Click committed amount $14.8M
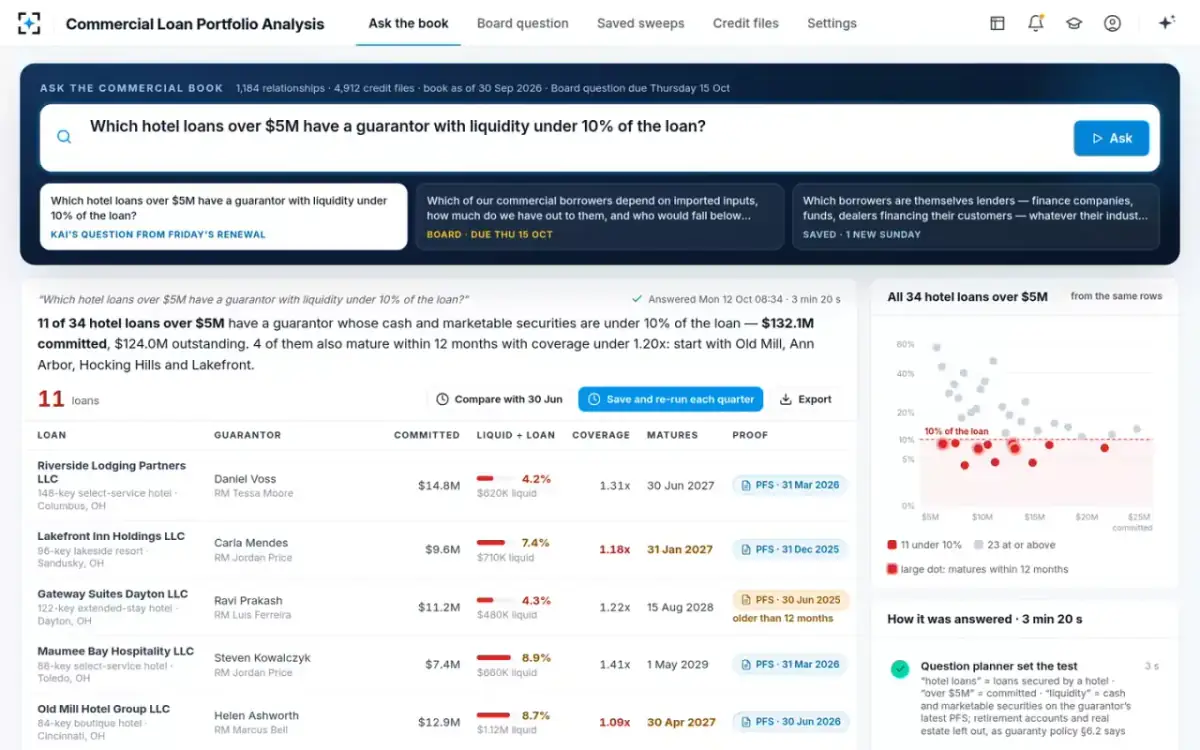The image size is (1200, 750). click(439, 485)
